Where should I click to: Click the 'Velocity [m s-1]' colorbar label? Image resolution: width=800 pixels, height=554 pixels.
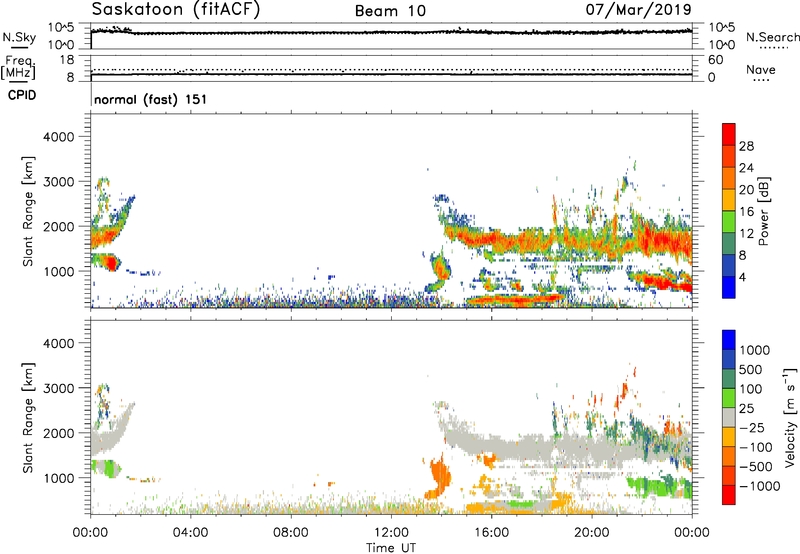pos(790,417)
